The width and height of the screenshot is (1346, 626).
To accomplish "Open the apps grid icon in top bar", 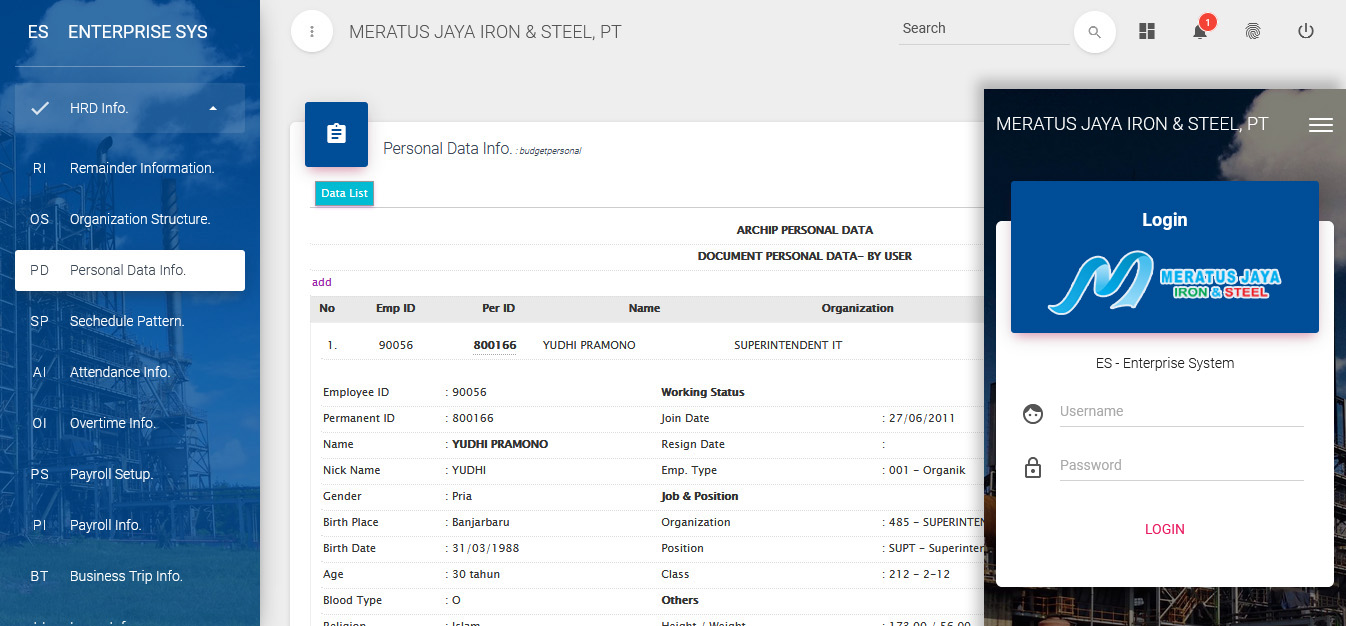I will tap(1146, 31).
